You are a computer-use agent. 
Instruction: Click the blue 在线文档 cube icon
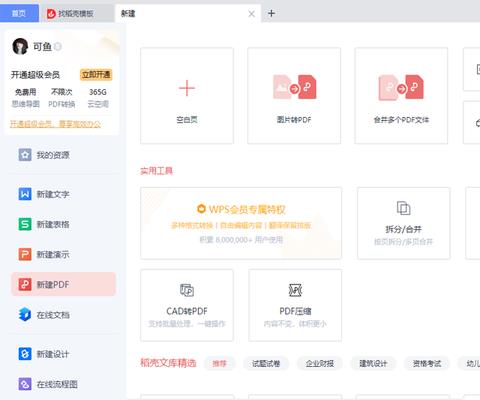click(25, 314)
